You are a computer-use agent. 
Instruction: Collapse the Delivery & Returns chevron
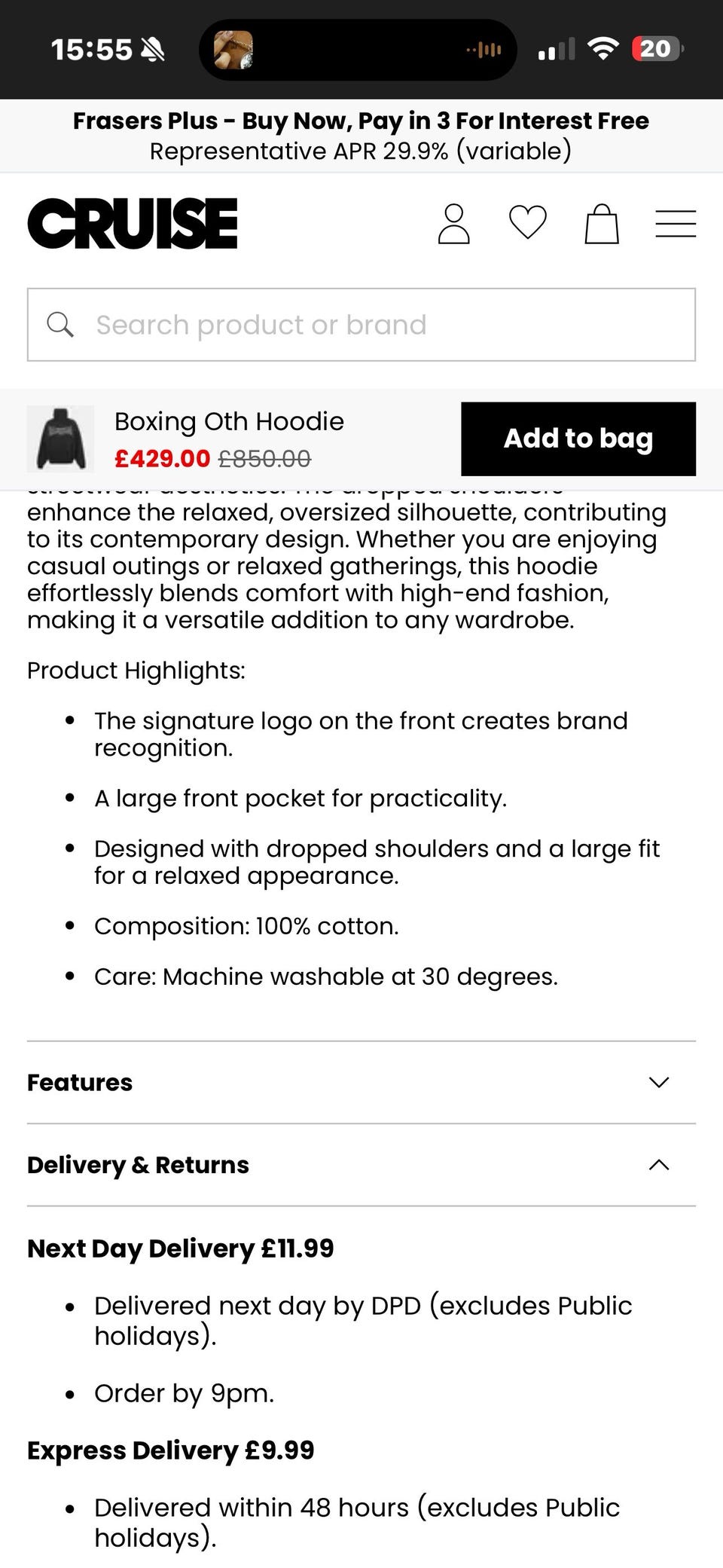point(659,1165)
